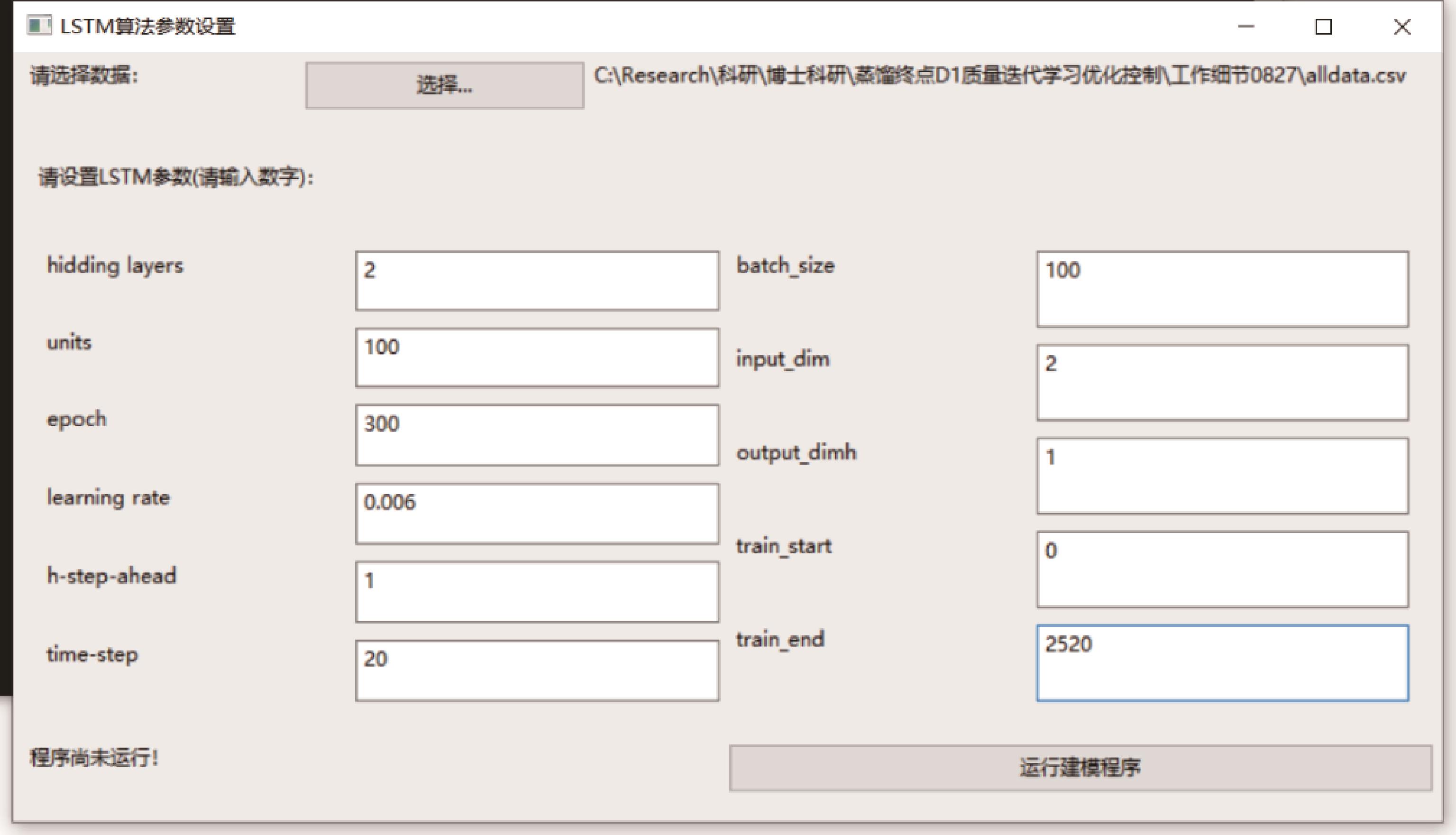1456x835 pixels.
Task: Click the alldata.csv file path text
Action: [x=999, y=76]
